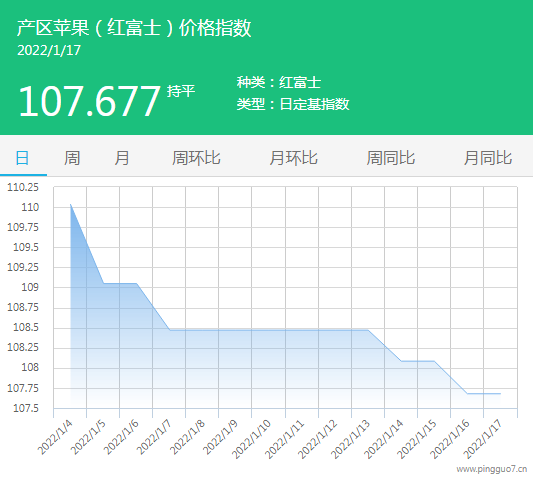Open the 月同比 tab
Viewport: 533px width, 478px height.
coord(488,158)
